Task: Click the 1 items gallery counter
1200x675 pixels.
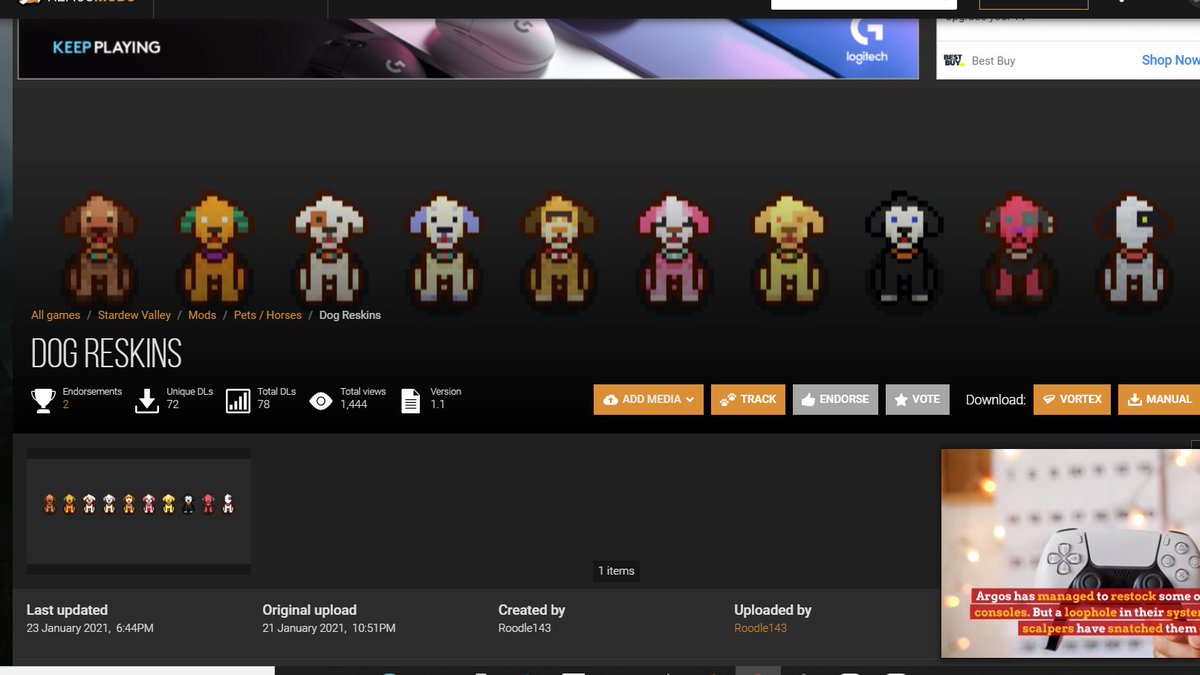Action: pyautogui.click(x=616, y=571)
